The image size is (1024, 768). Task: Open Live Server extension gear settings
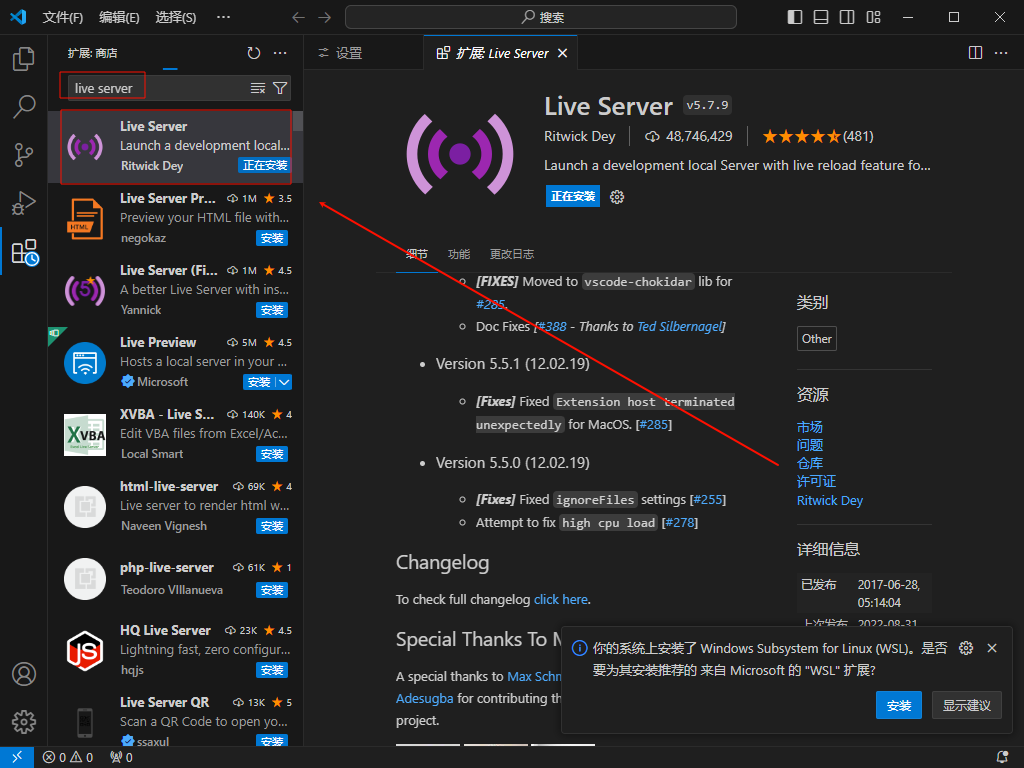click(617, 197)
